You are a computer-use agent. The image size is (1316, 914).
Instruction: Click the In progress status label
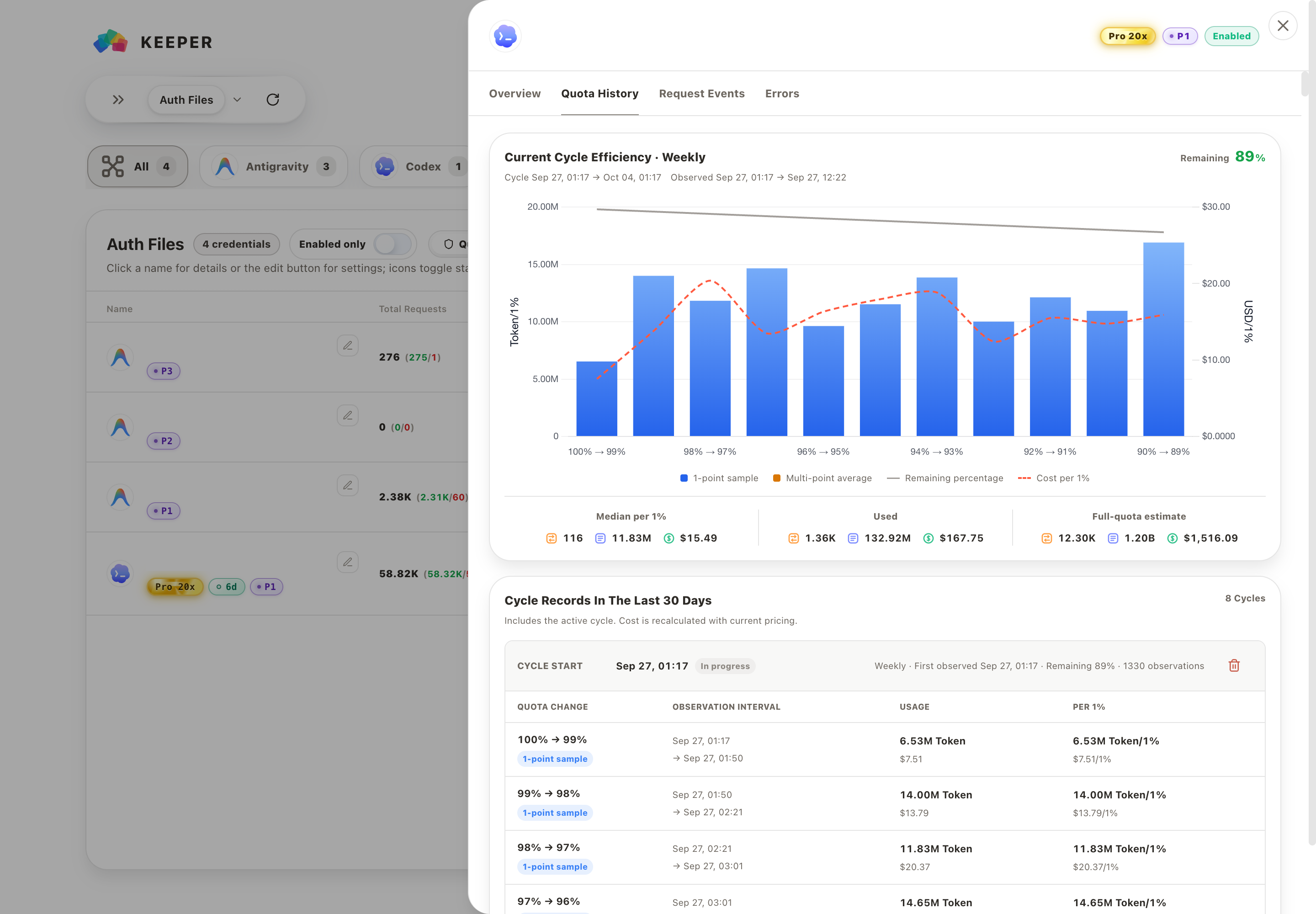[725, 666]
